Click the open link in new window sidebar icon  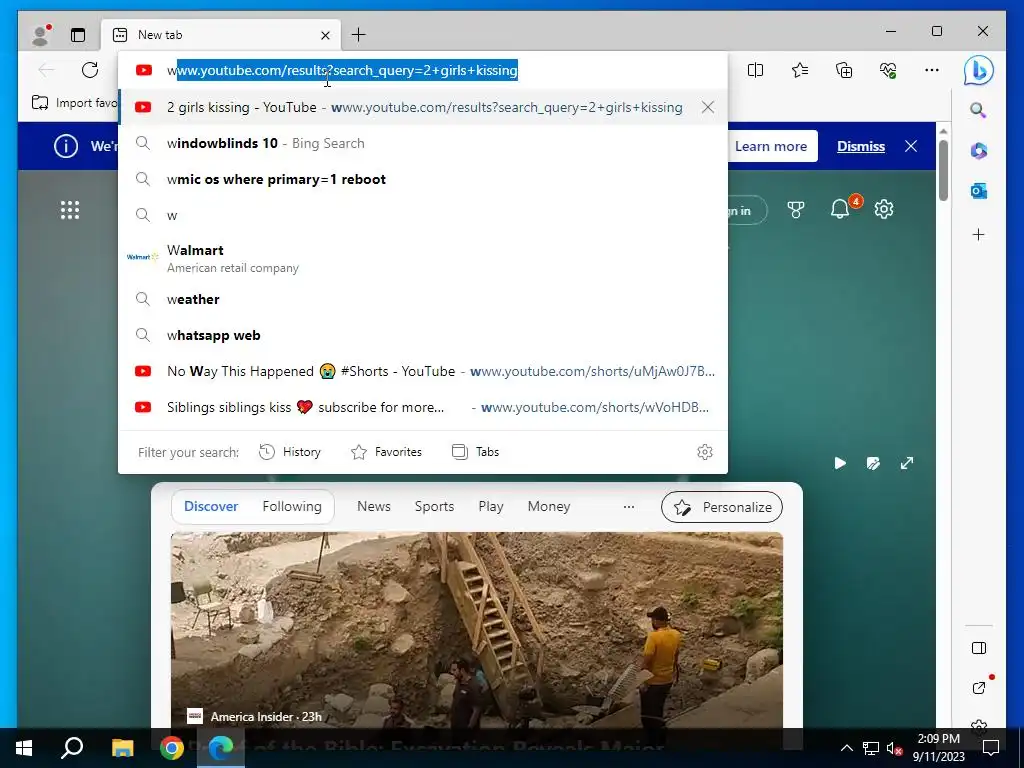tap(978, 687)
